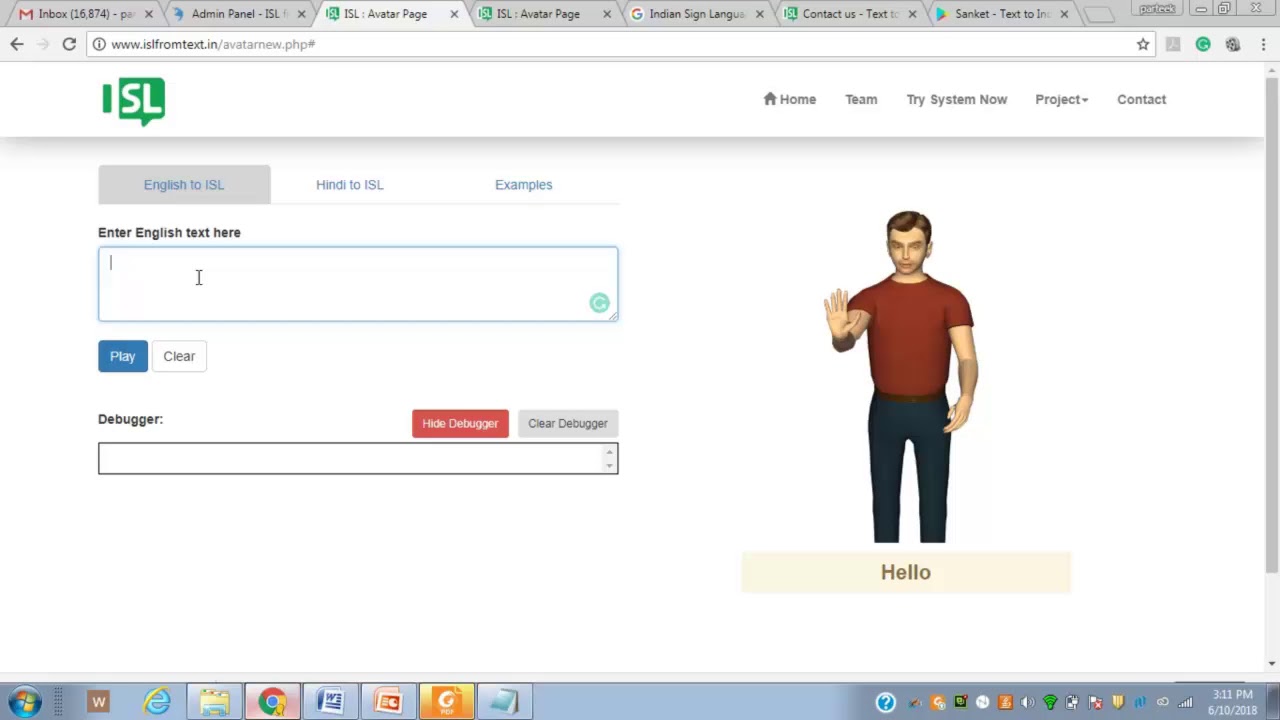Expand the Project dropdown menu
Screen dimensions: 1280x720
[x=1061, y=99]
